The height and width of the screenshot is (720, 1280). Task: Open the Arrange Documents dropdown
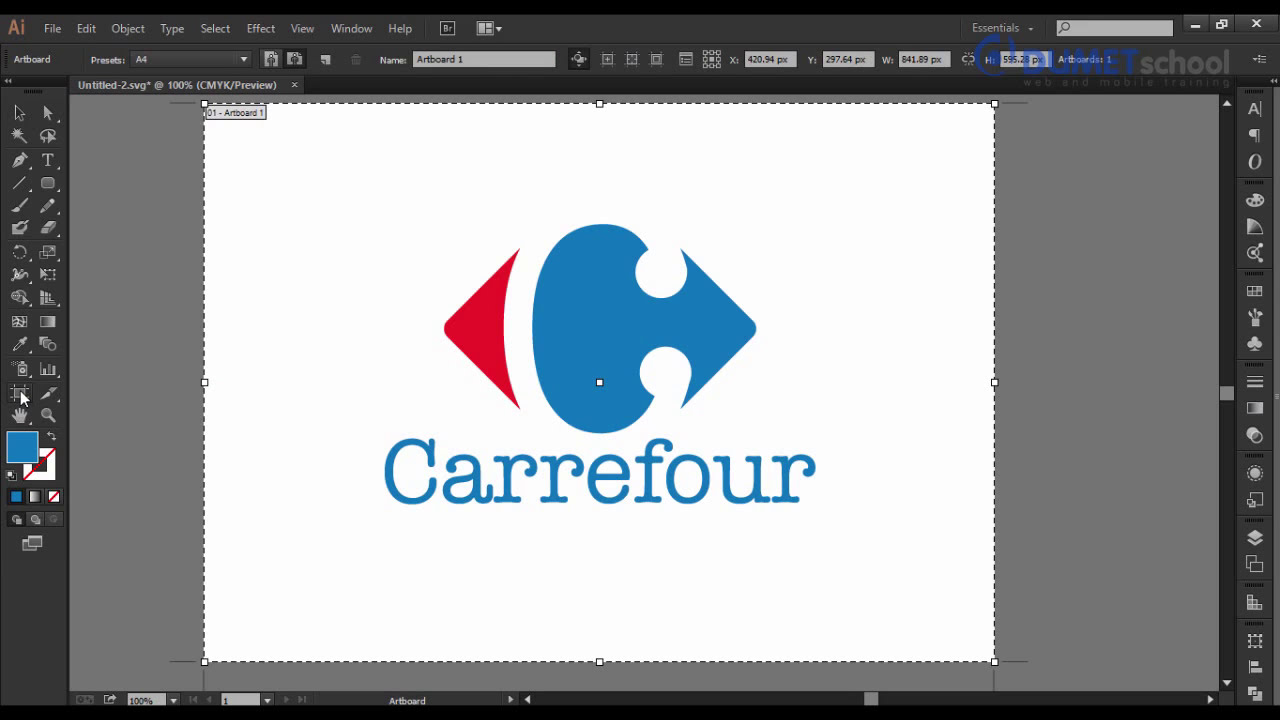[x=489, y=28]
